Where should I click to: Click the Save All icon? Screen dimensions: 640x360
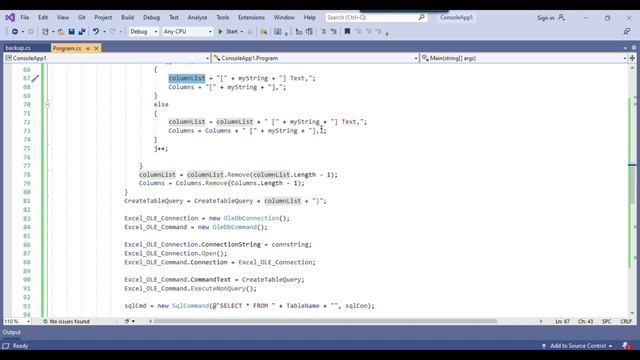click(82, 31)
